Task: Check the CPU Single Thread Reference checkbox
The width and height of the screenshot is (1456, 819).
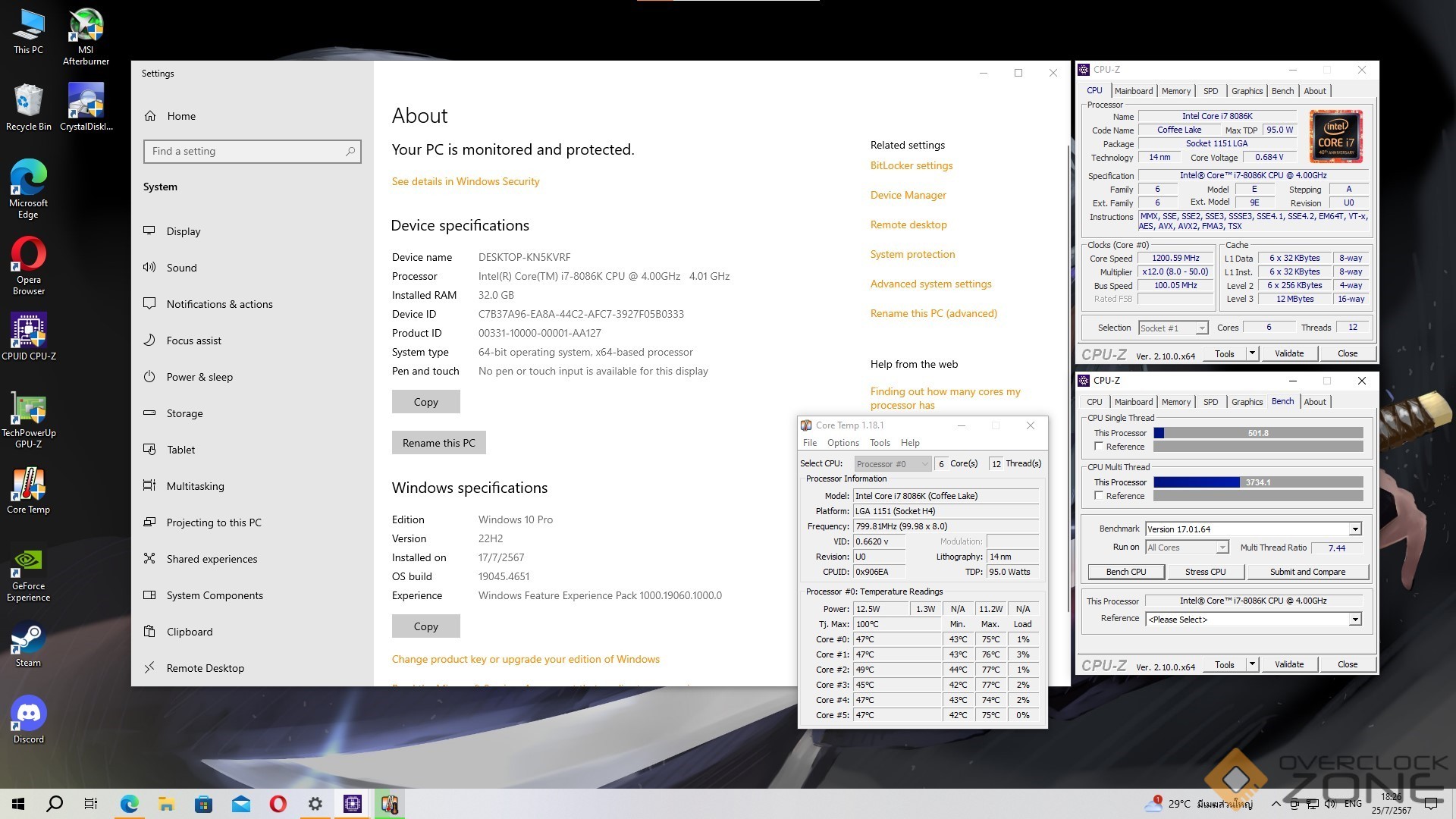Action: coord(1099,447)
